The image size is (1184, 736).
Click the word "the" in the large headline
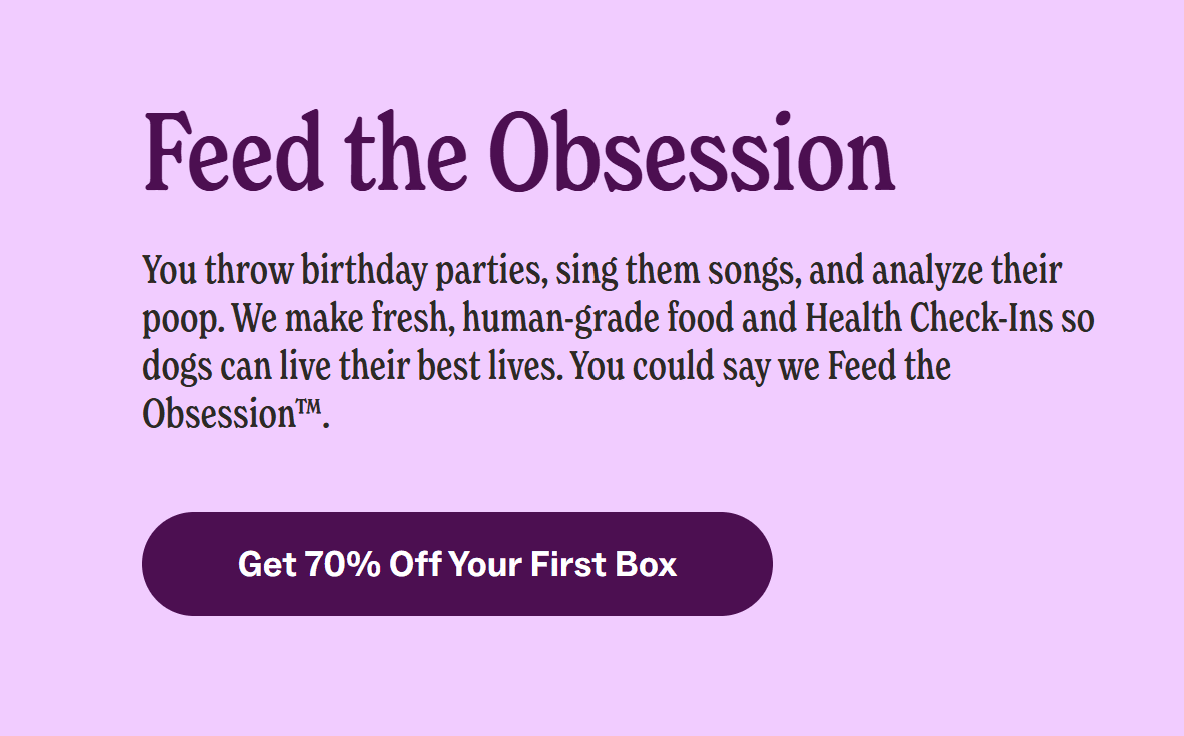[407, 152]
